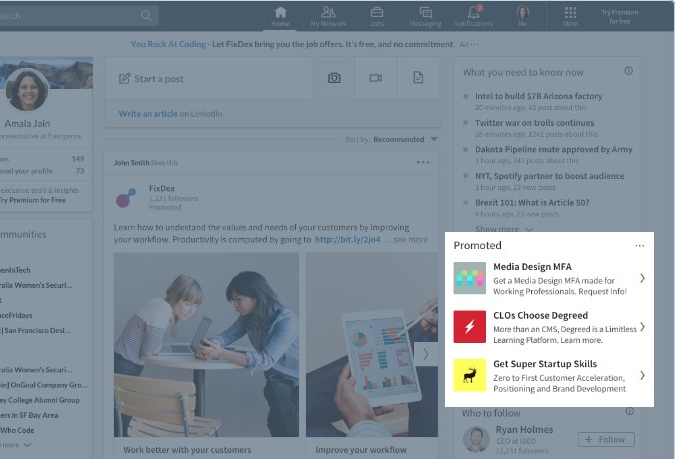Click Start a post
Screen dimensions: 675x459
click(151, 78)
